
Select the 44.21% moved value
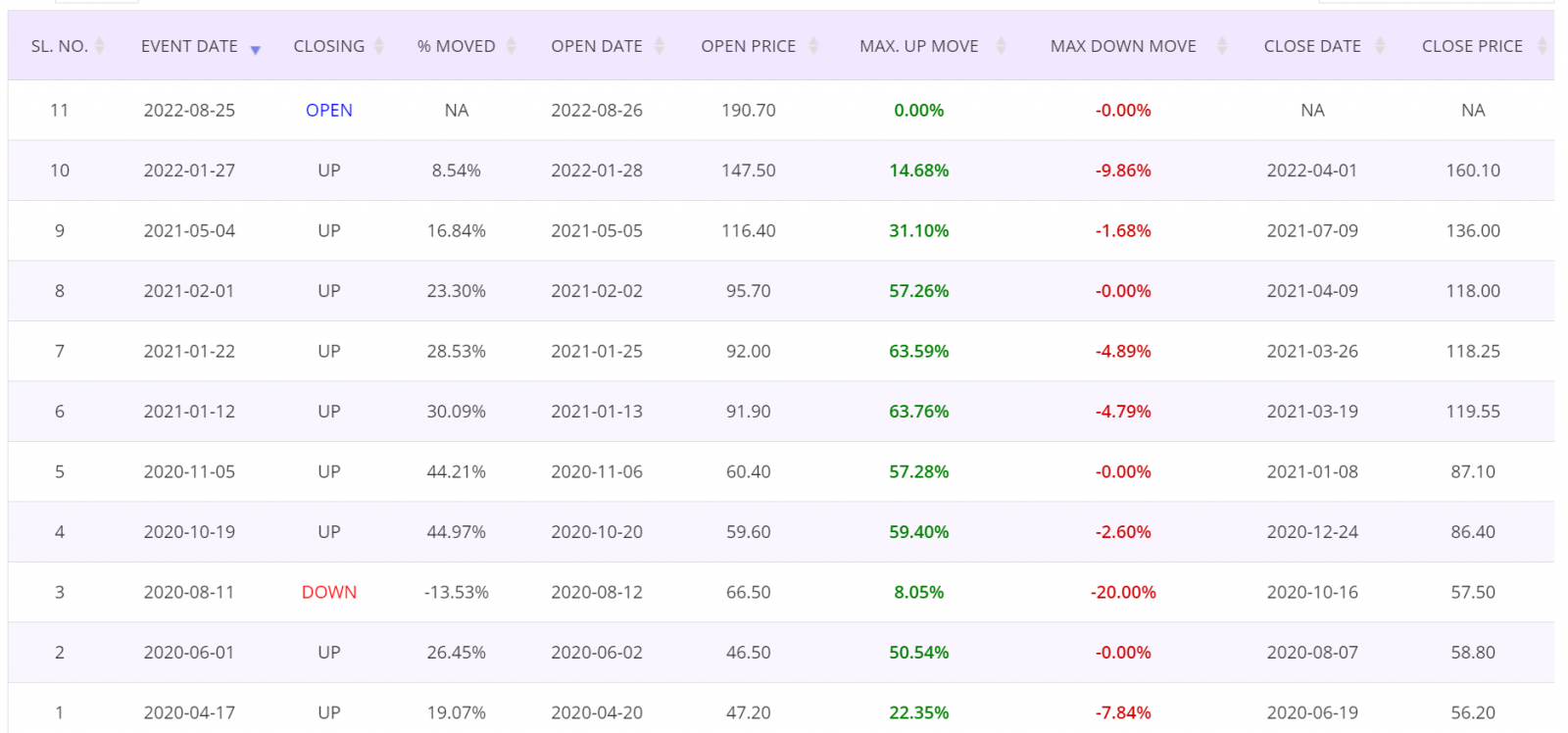[457, 471]
